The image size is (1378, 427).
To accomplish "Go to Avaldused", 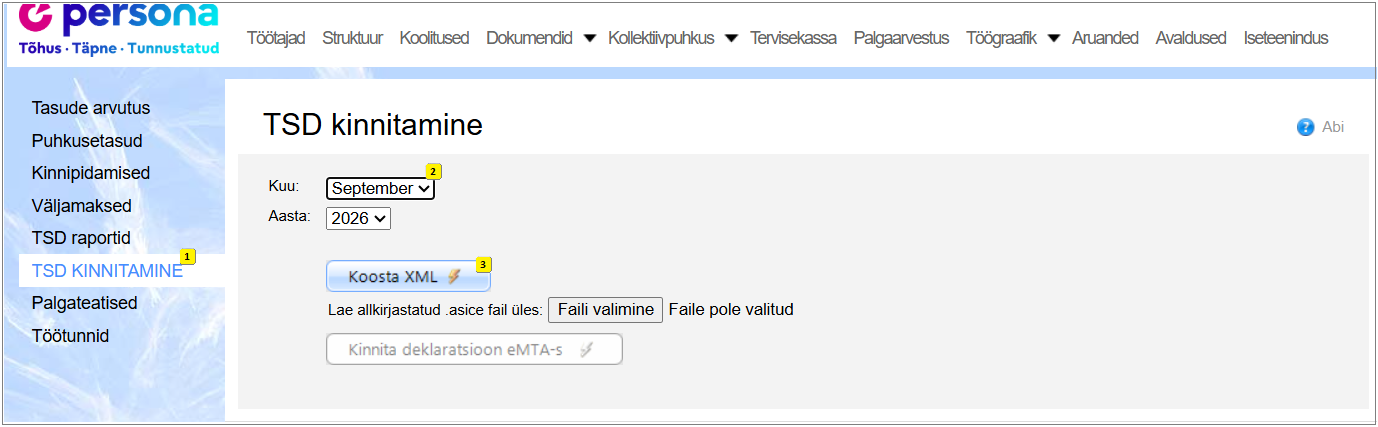I will pyautogui.click(x=1190, y=38).
